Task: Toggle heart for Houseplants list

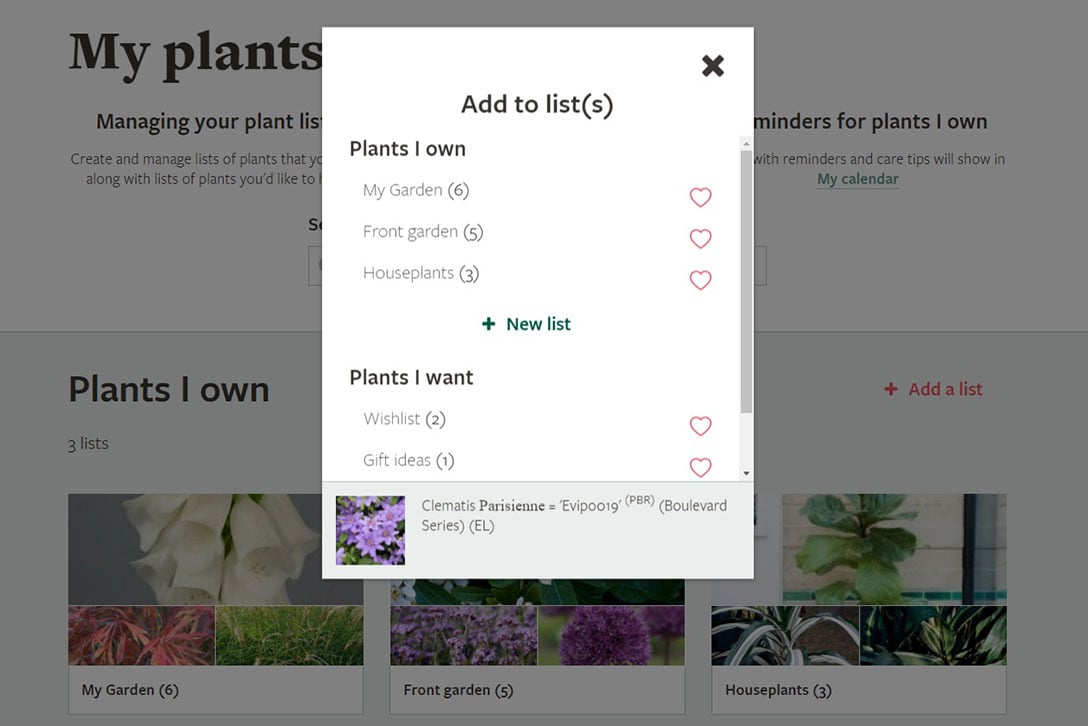Action: pyautogui.click(x=700, y=280)
